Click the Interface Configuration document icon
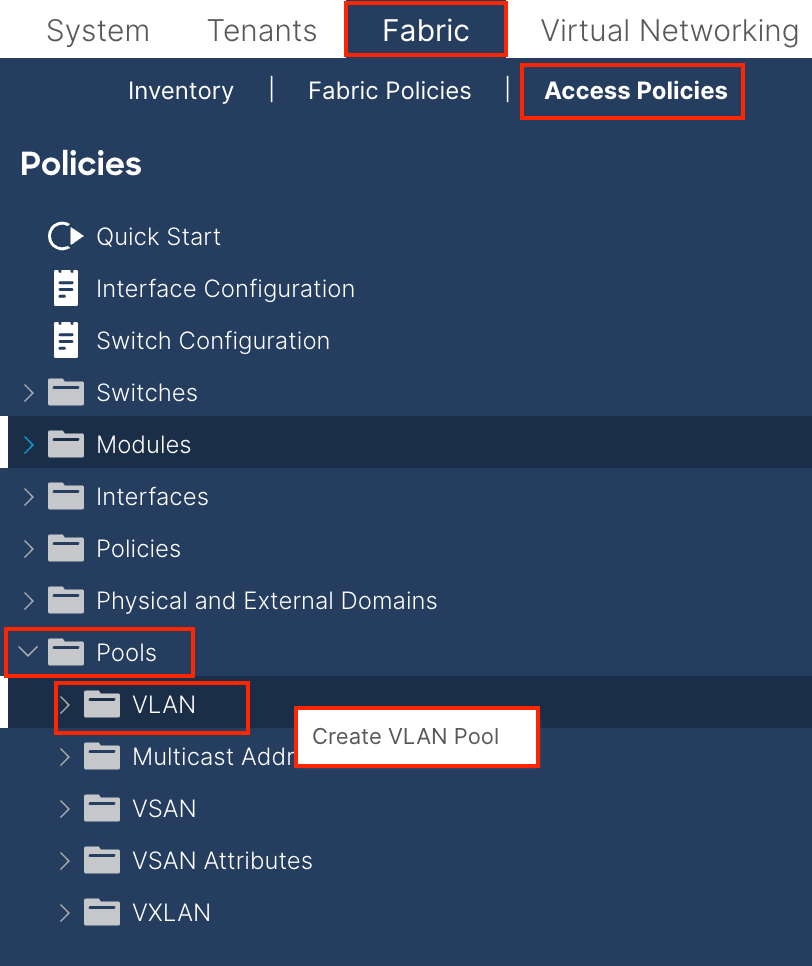The image size is (812, 966). 66,288
